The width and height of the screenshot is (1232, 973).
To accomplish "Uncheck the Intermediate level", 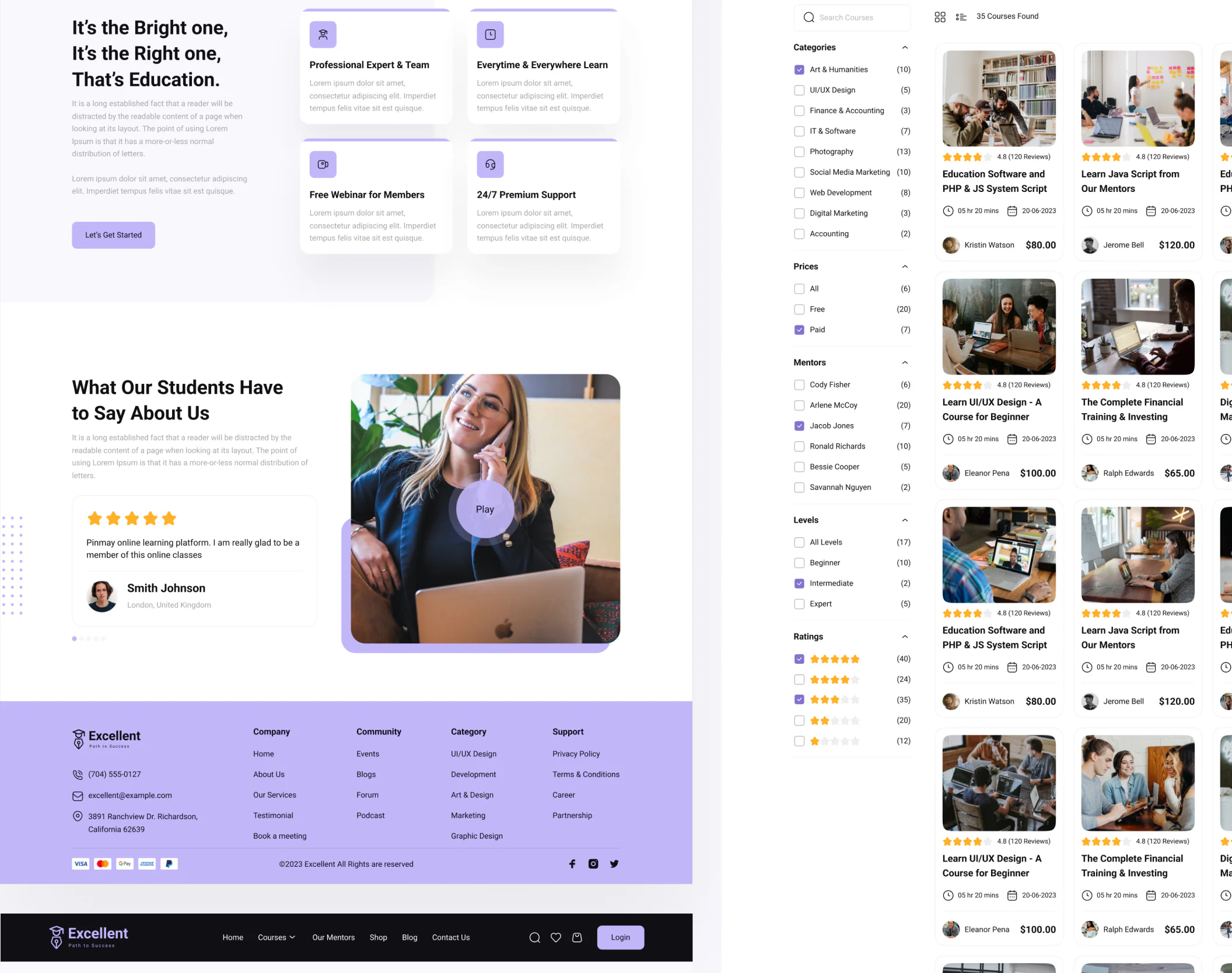I will 799,583.
